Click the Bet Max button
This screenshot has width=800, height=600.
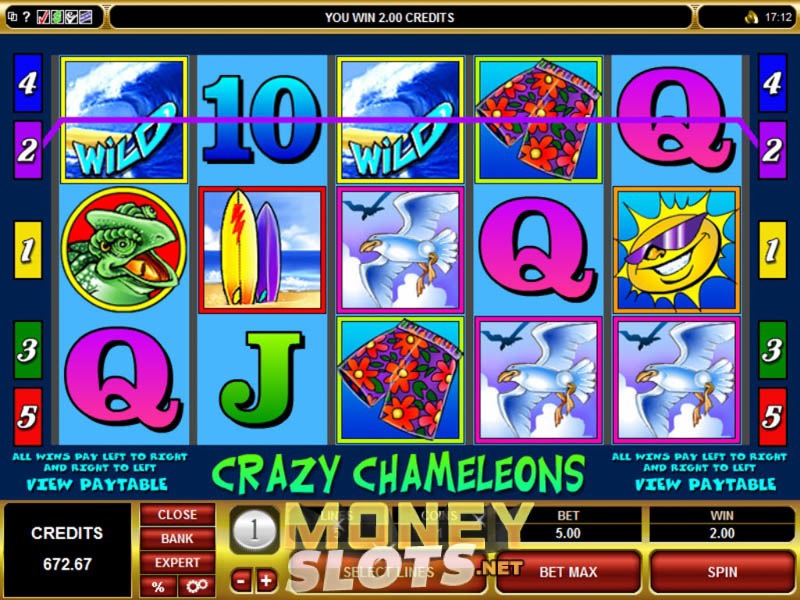568,572
